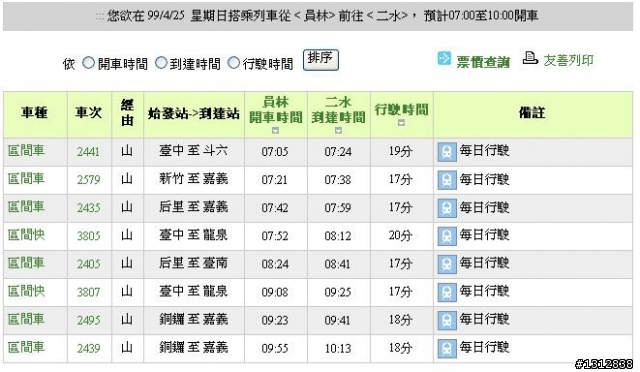Viewport: 640px width, 372px height.
Task: Sort by 行駛時間 column header arrow
Action: click(x=402, y=123)
